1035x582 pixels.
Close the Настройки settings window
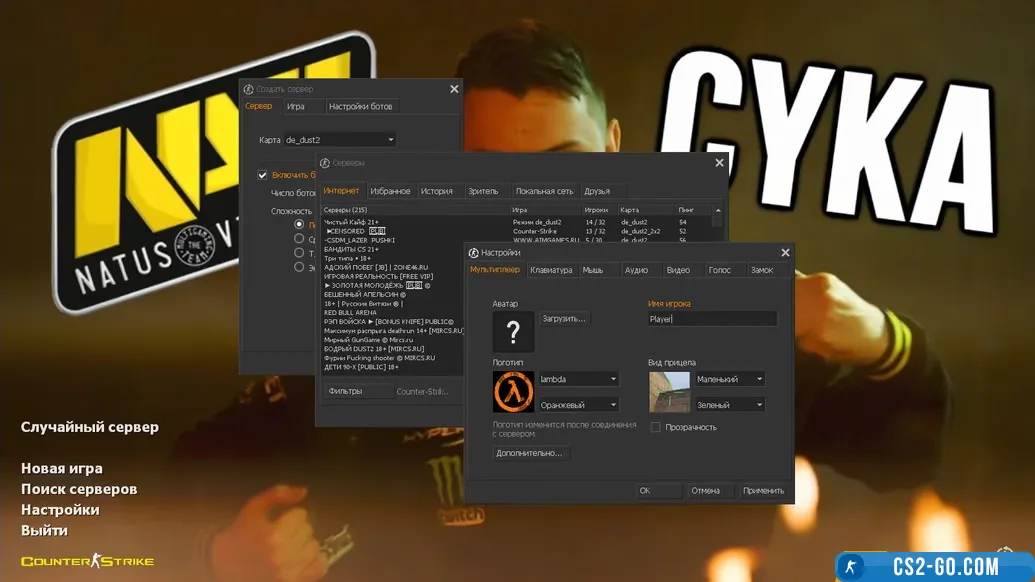click(785, 253)
